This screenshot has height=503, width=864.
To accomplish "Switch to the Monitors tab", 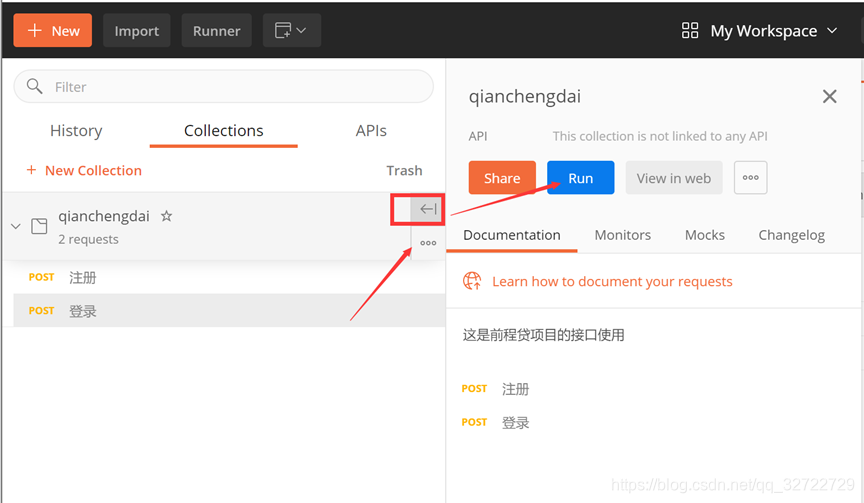I will (623, 235).
